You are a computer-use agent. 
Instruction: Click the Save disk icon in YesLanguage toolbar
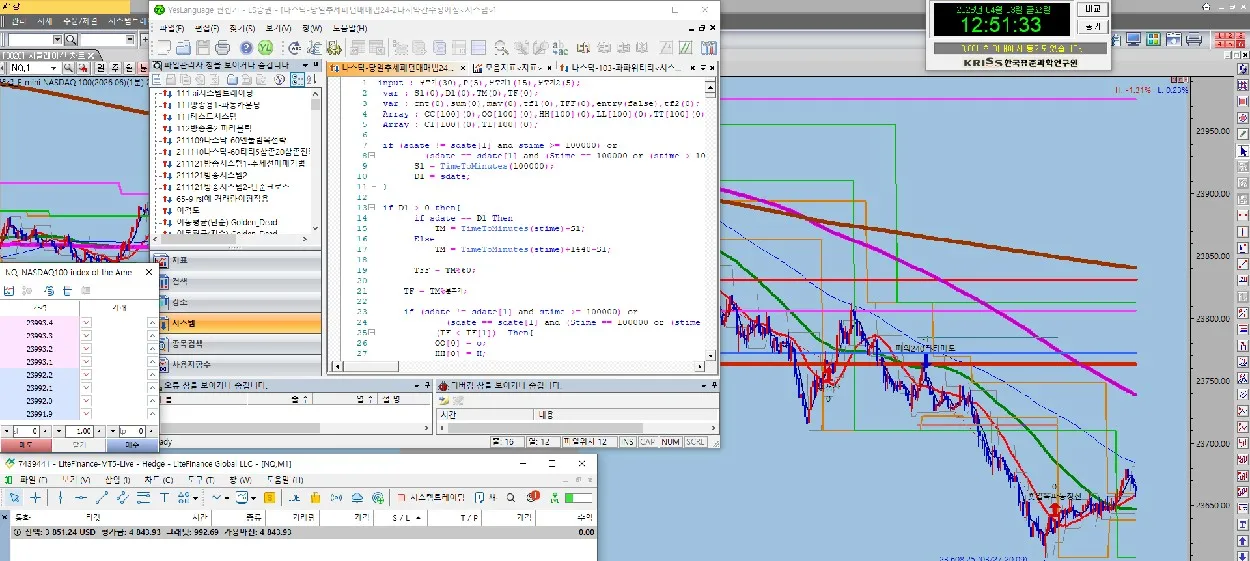[203, 46]
